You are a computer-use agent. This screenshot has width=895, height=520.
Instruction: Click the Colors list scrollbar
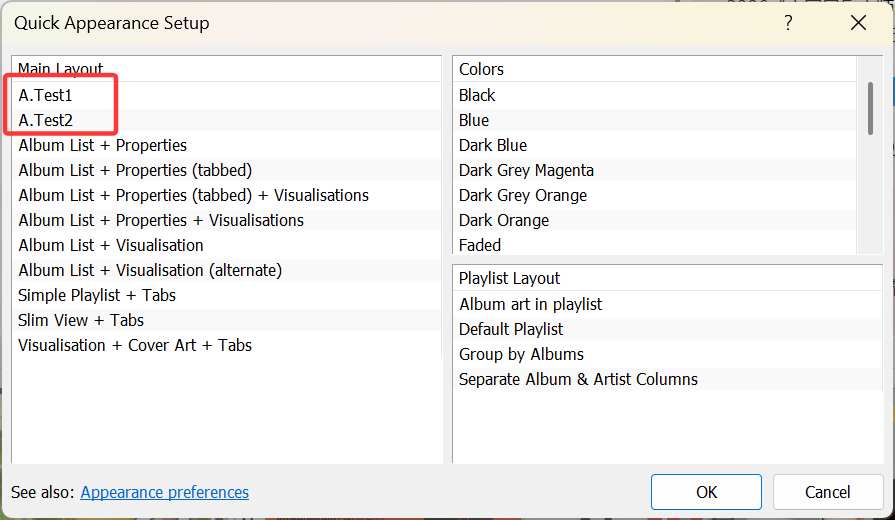(870, 105)
